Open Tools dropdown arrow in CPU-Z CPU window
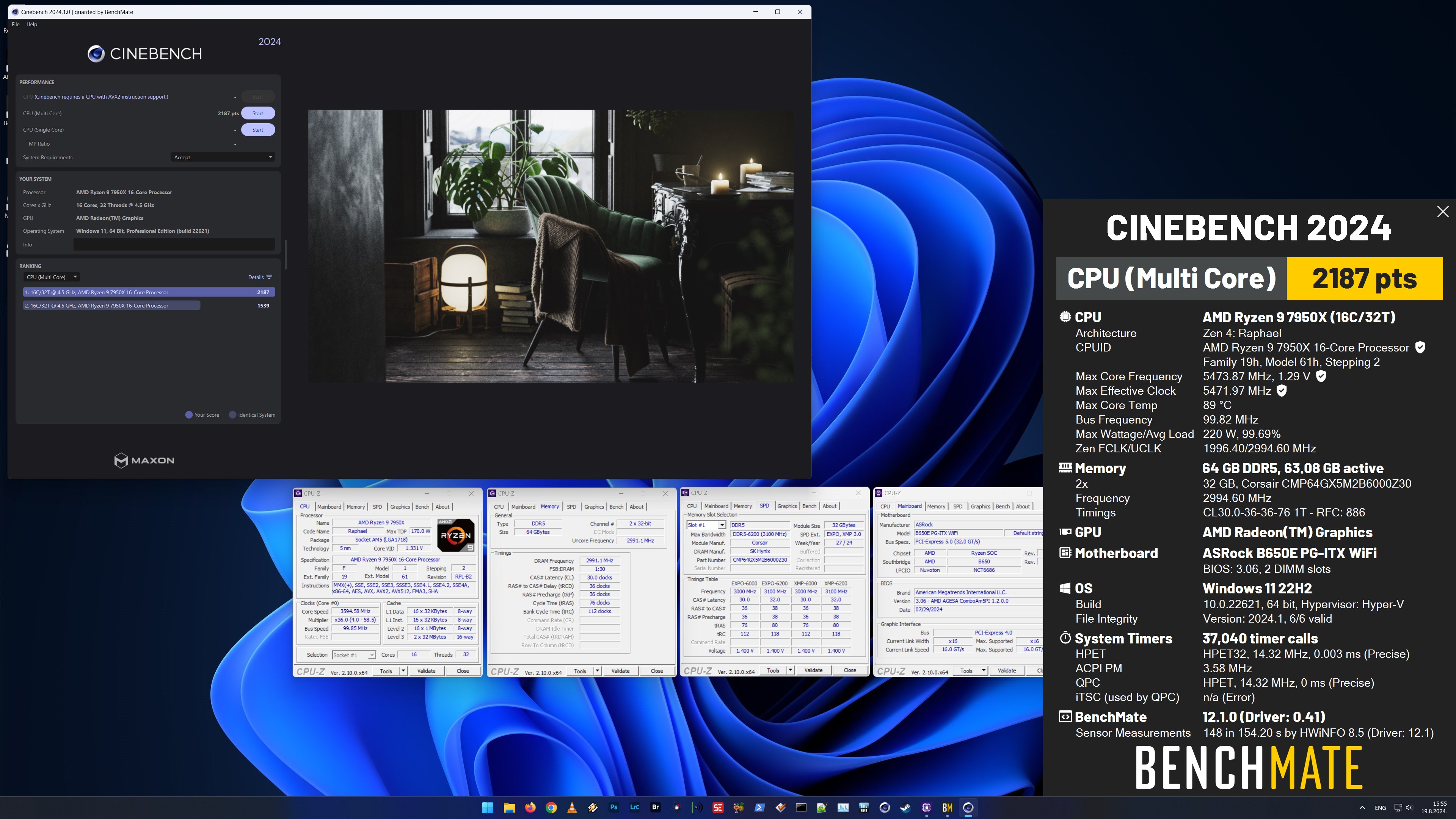This screenshot has width=1456, height=819. pyautogui.click(x=403, y=671)
